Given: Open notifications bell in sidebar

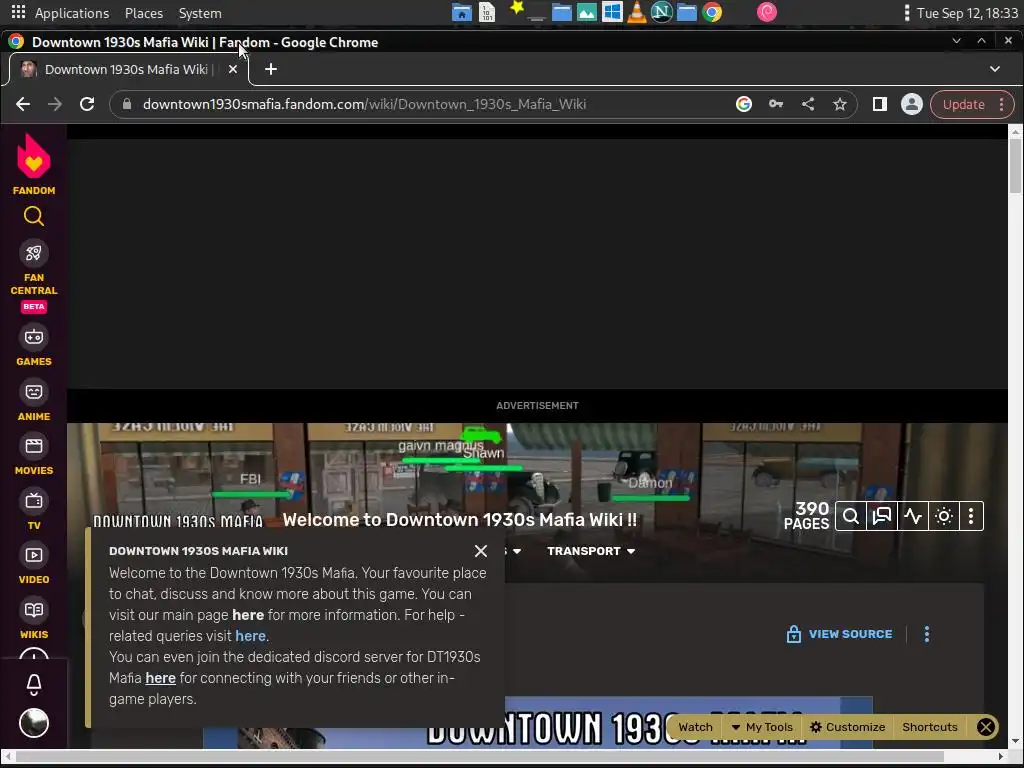Looking at the screenshot, I should pos(33,684).
